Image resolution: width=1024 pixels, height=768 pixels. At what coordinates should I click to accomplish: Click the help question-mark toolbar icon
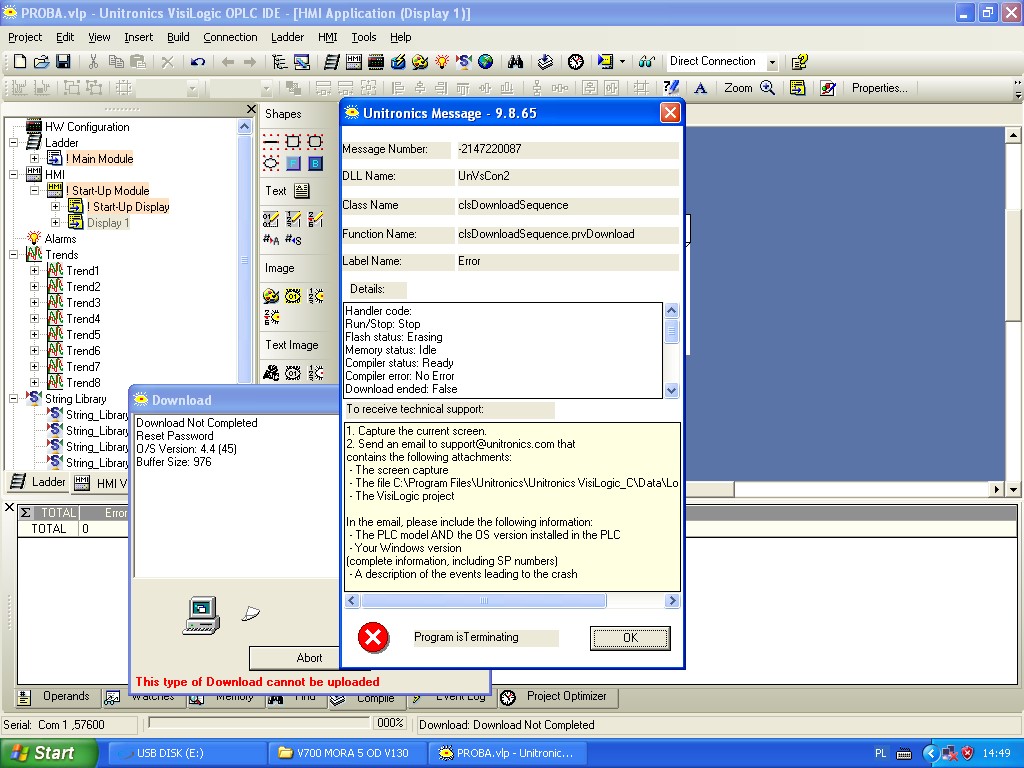(x=799, y=61)
